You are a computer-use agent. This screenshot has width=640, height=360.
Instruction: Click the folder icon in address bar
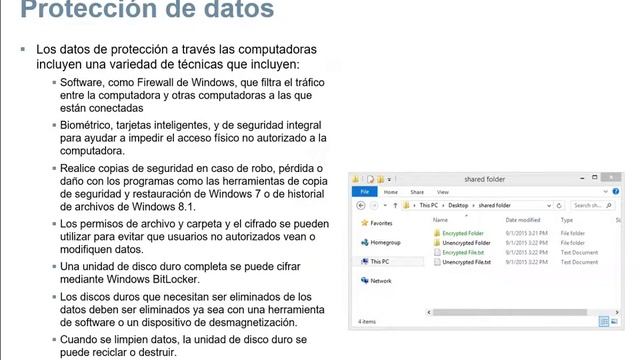[x=406, y=206]
